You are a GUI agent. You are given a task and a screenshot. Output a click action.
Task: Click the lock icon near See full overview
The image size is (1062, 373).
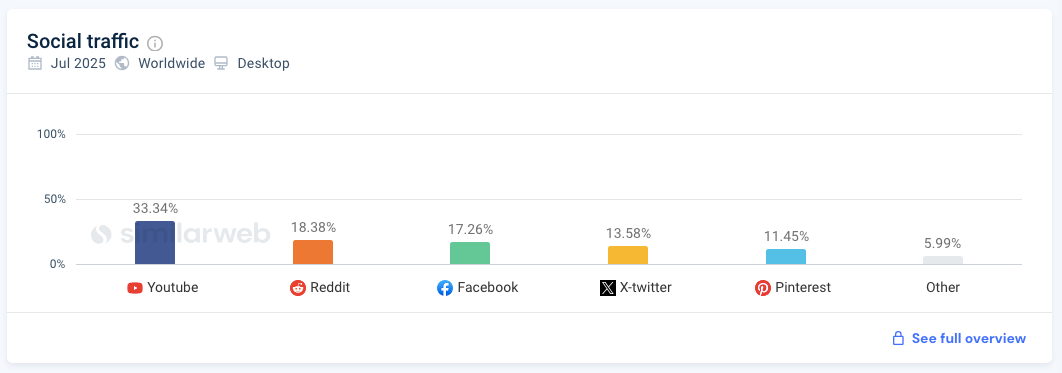click(x=898, y=338)
